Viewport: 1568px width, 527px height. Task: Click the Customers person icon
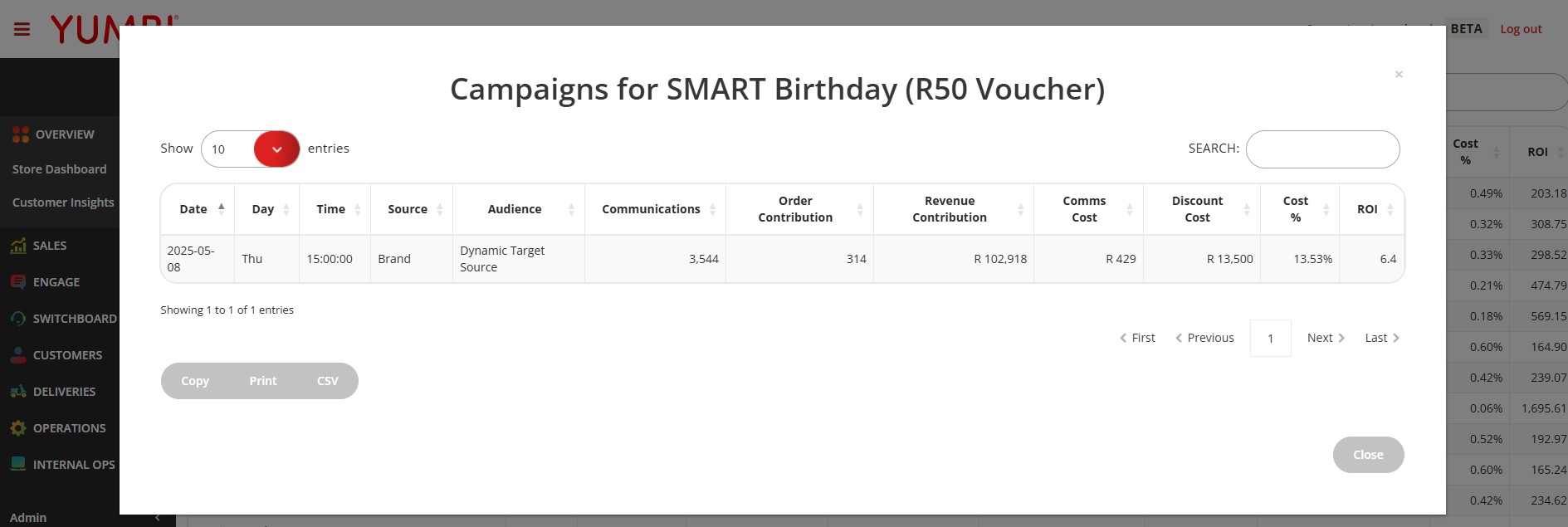coord(18,355)
